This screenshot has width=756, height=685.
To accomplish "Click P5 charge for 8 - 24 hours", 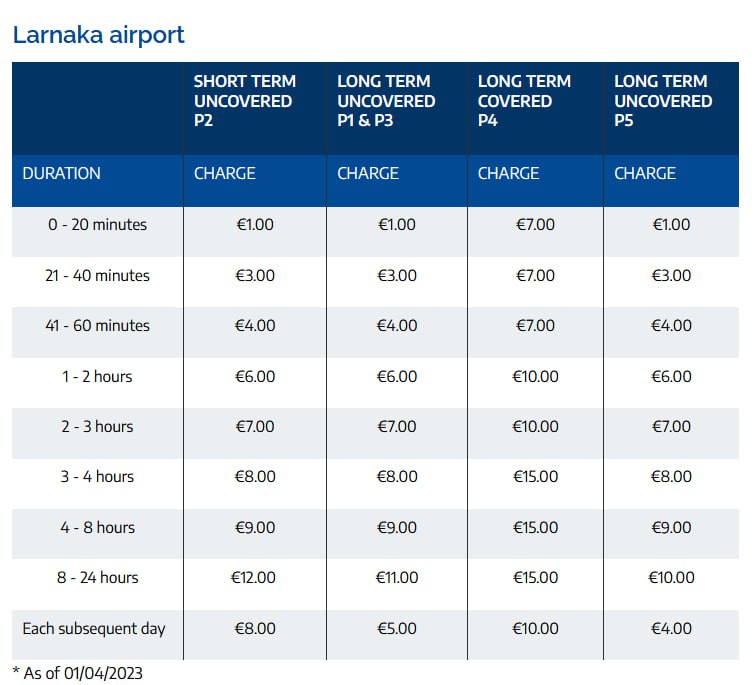I will (x=670, y=578).
